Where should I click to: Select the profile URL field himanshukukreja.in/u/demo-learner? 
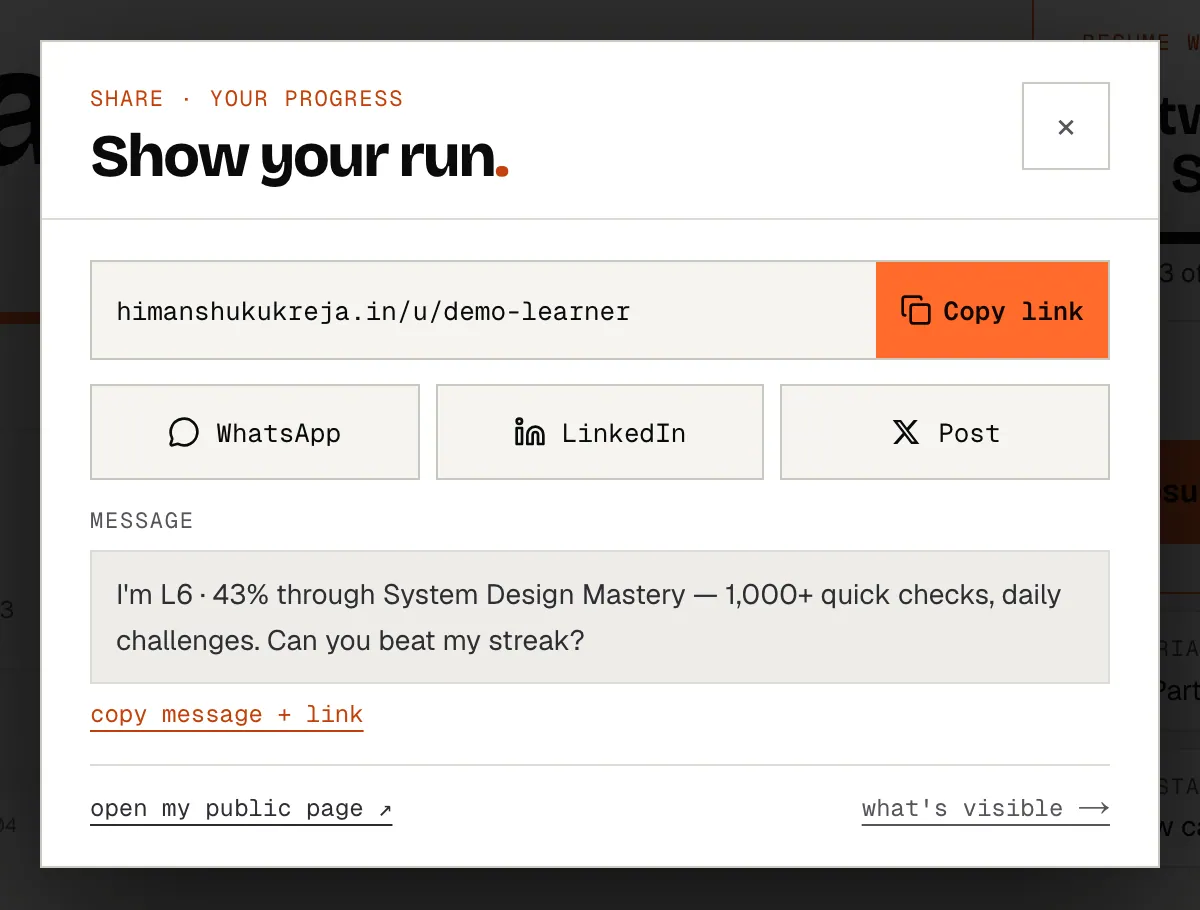(x=483, y=311)
